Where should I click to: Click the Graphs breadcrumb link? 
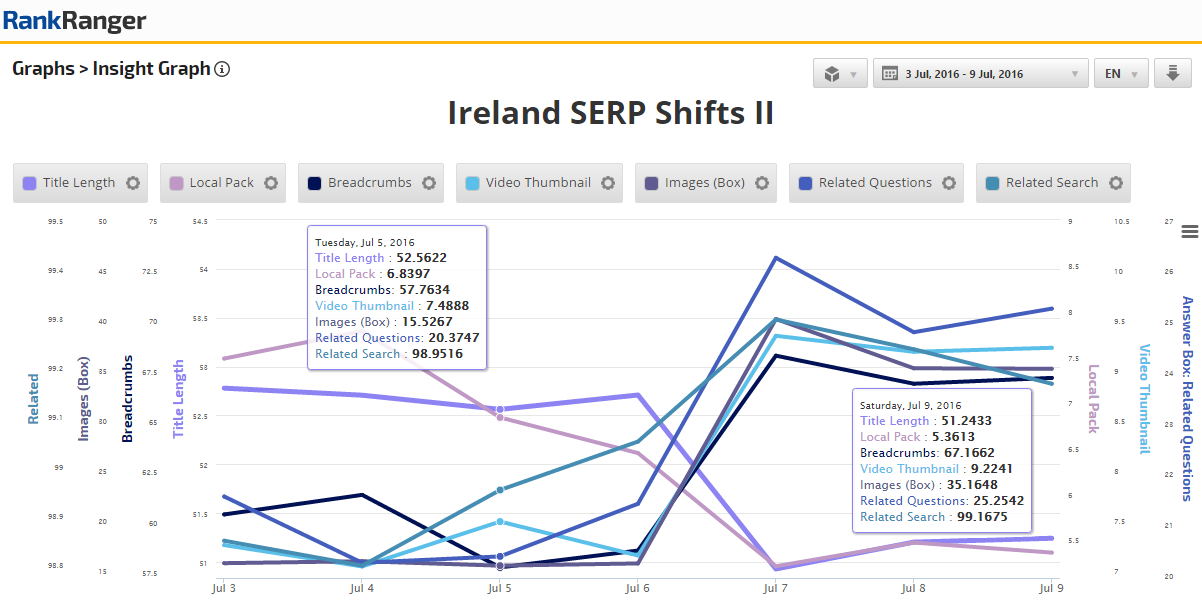[43, 69]
